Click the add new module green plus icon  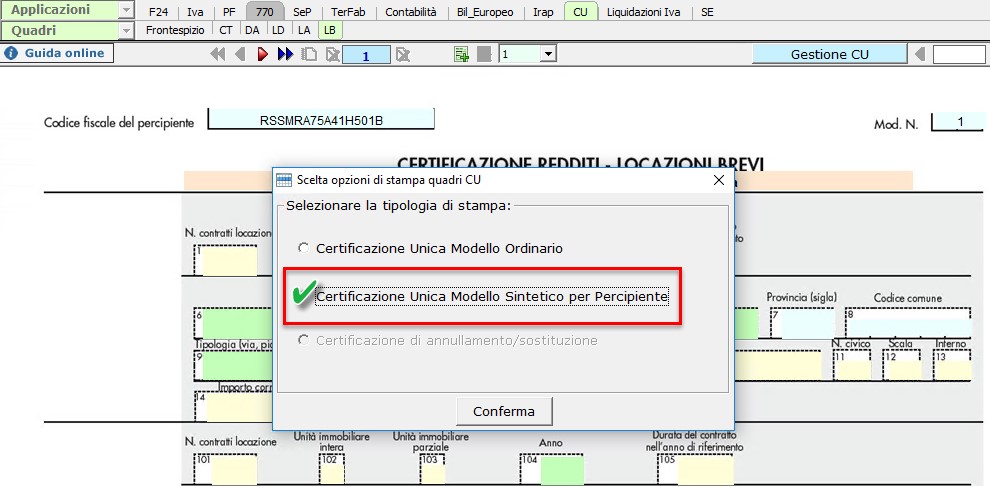pos(461,54)
